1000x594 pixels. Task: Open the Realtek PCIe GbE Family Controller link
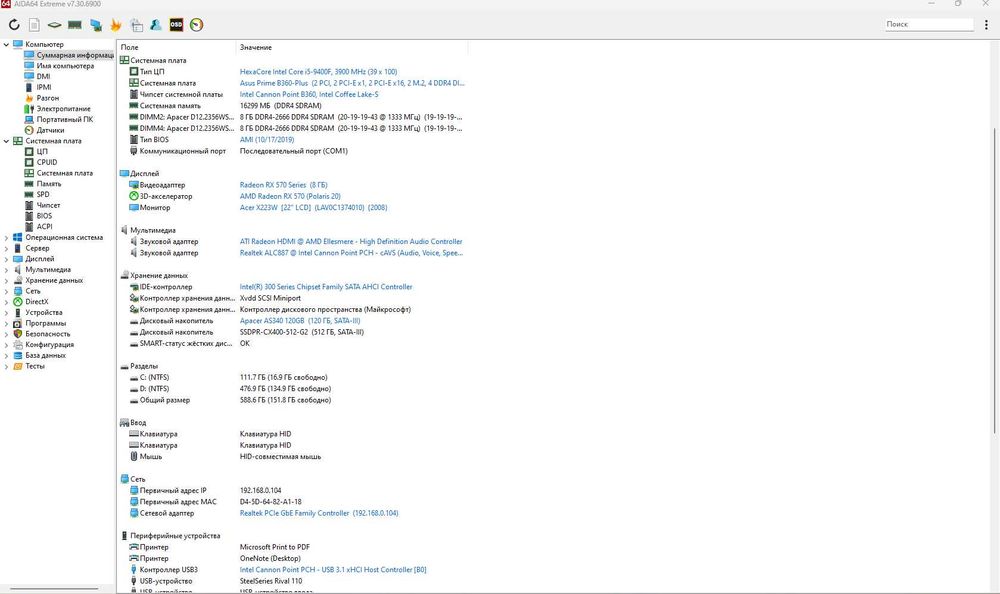tap(319, 514)
